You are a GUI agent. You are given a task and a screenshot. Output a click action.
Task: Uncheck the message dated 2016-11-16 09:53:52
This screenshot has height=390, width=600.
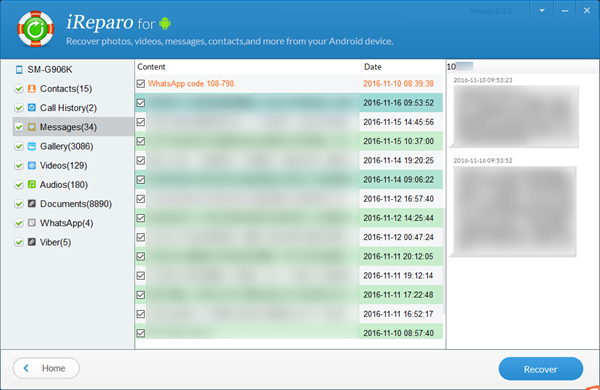click(141, 103)
